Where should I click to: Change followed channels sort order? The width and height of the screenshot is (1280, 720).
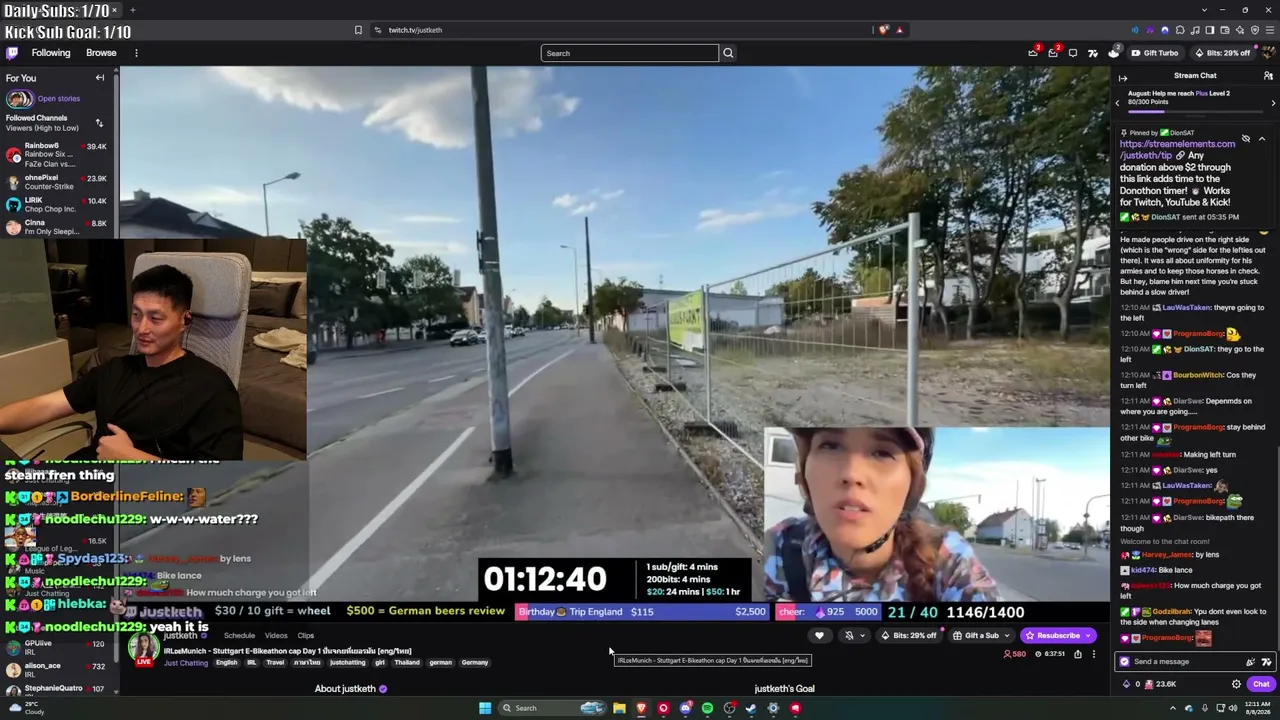(99, 123)
